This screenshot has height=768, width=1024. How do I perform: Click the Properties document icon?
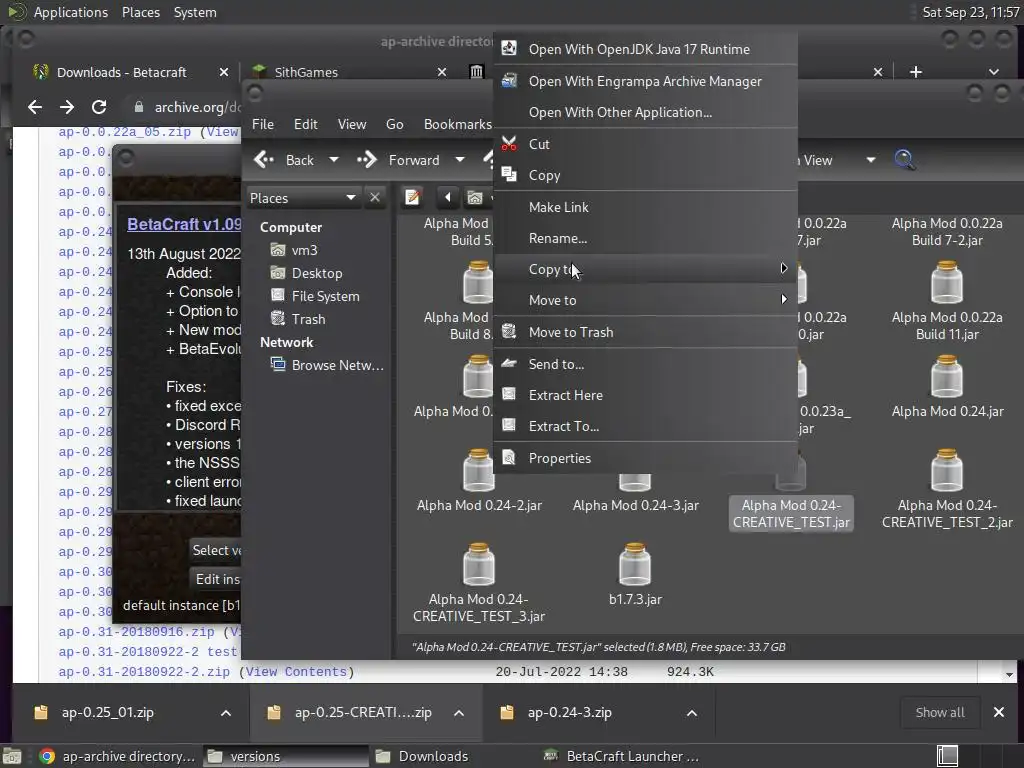pos(509,457)
